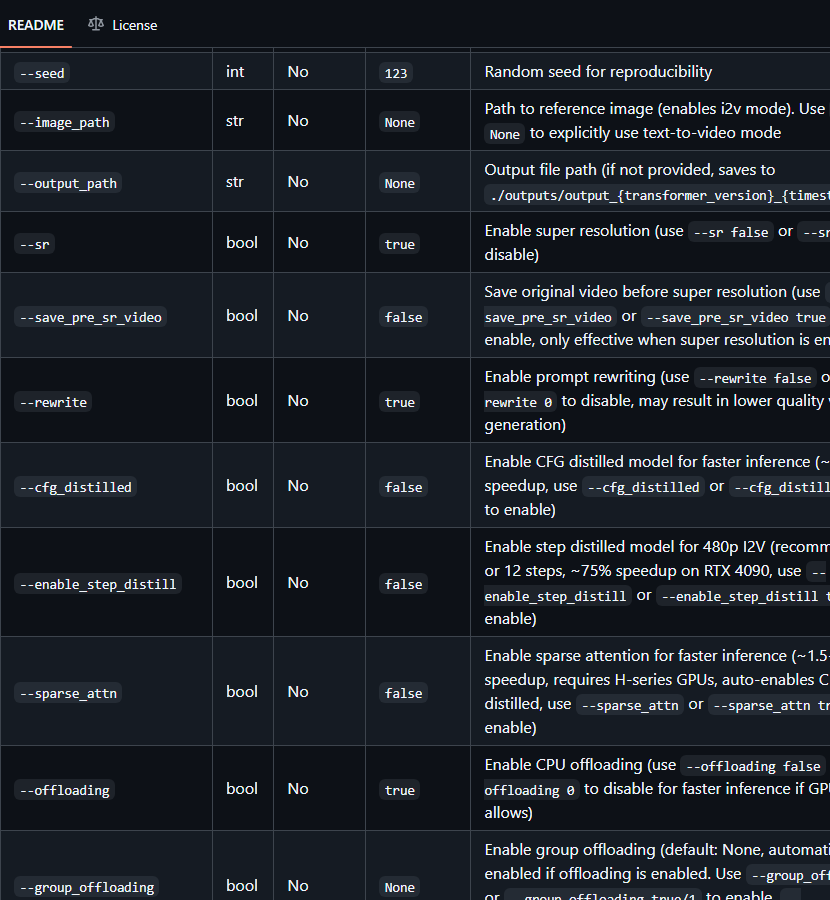Click the outputs path code snippet

pos(657,195)
